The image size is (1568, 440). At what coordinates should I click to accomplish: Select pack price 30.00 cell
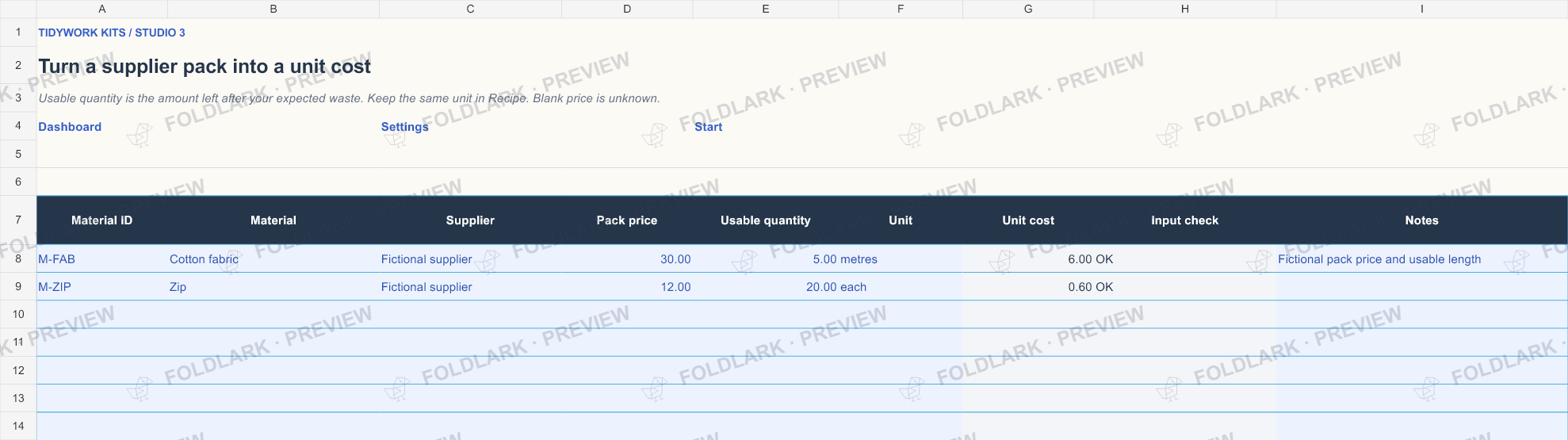coord(627,259)
